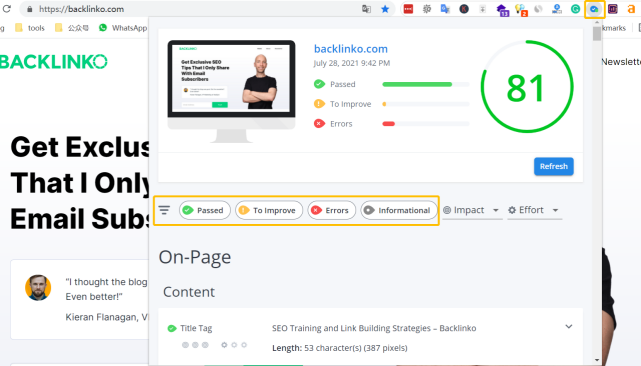Image resolution: width=641 pixels, height=366 pixels.
Task: Open the filter list icon beside Passed
Action: (164, 210)
